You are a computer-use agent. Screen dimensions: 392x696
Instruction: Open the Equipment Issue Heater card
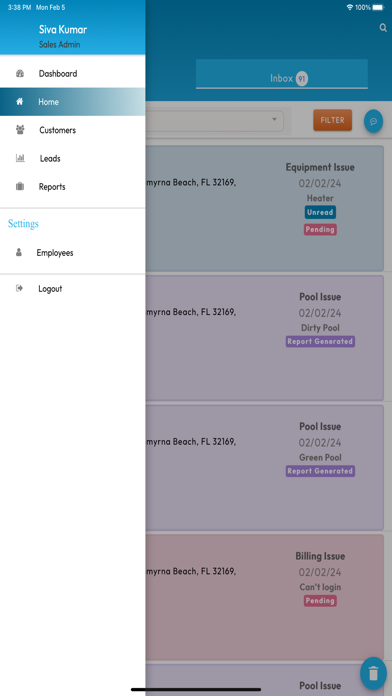265,208
